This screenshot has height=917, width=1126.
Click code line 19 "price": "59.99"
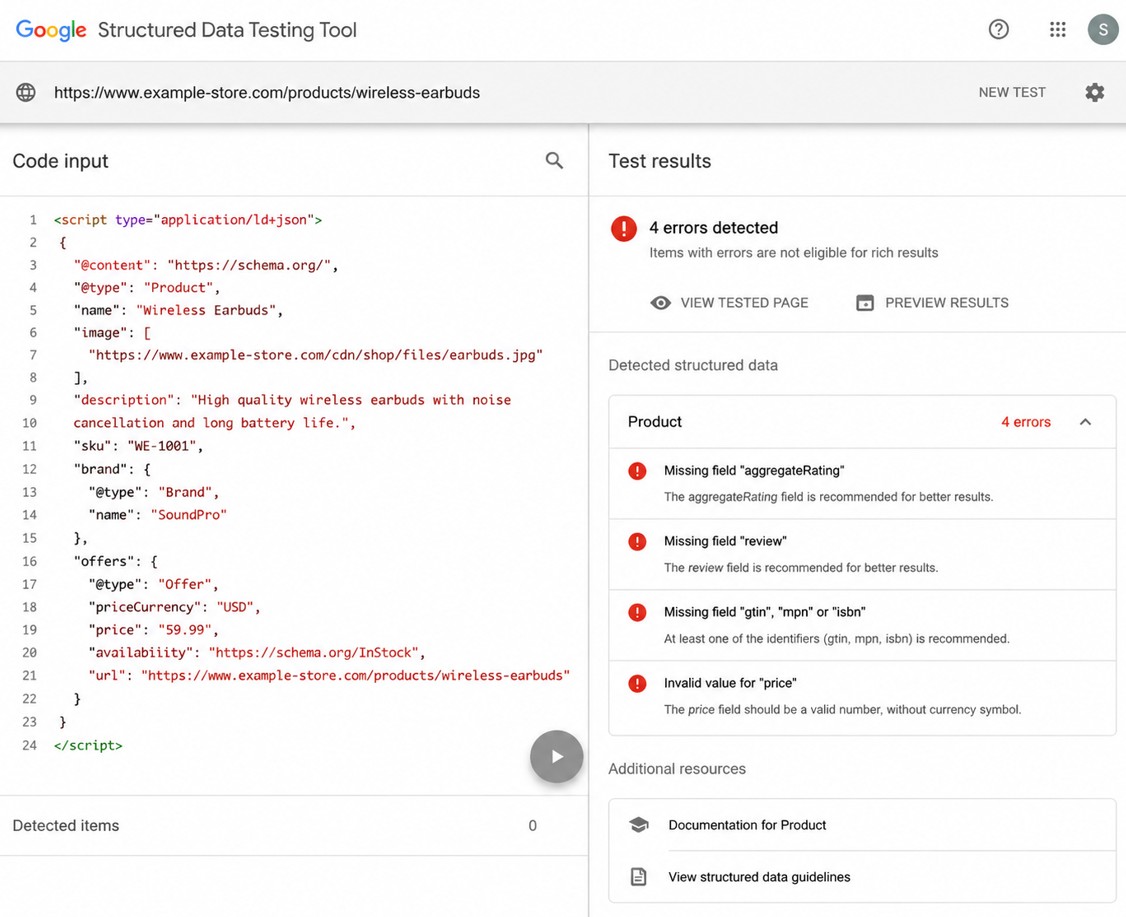pyautogui.click(x=154, y=630)
